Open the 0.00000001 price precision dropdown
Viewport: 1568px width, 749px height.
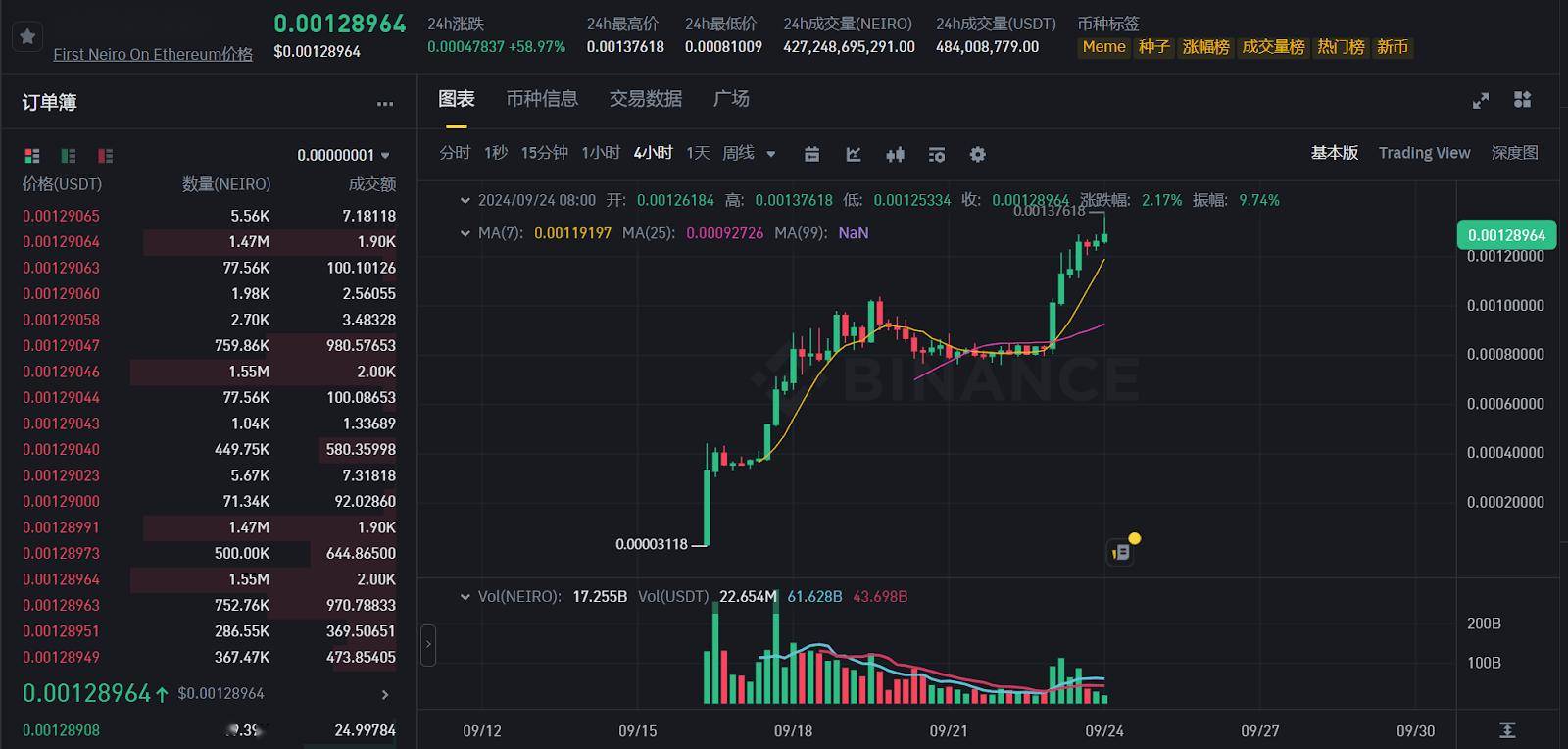(x=343, y=156)
